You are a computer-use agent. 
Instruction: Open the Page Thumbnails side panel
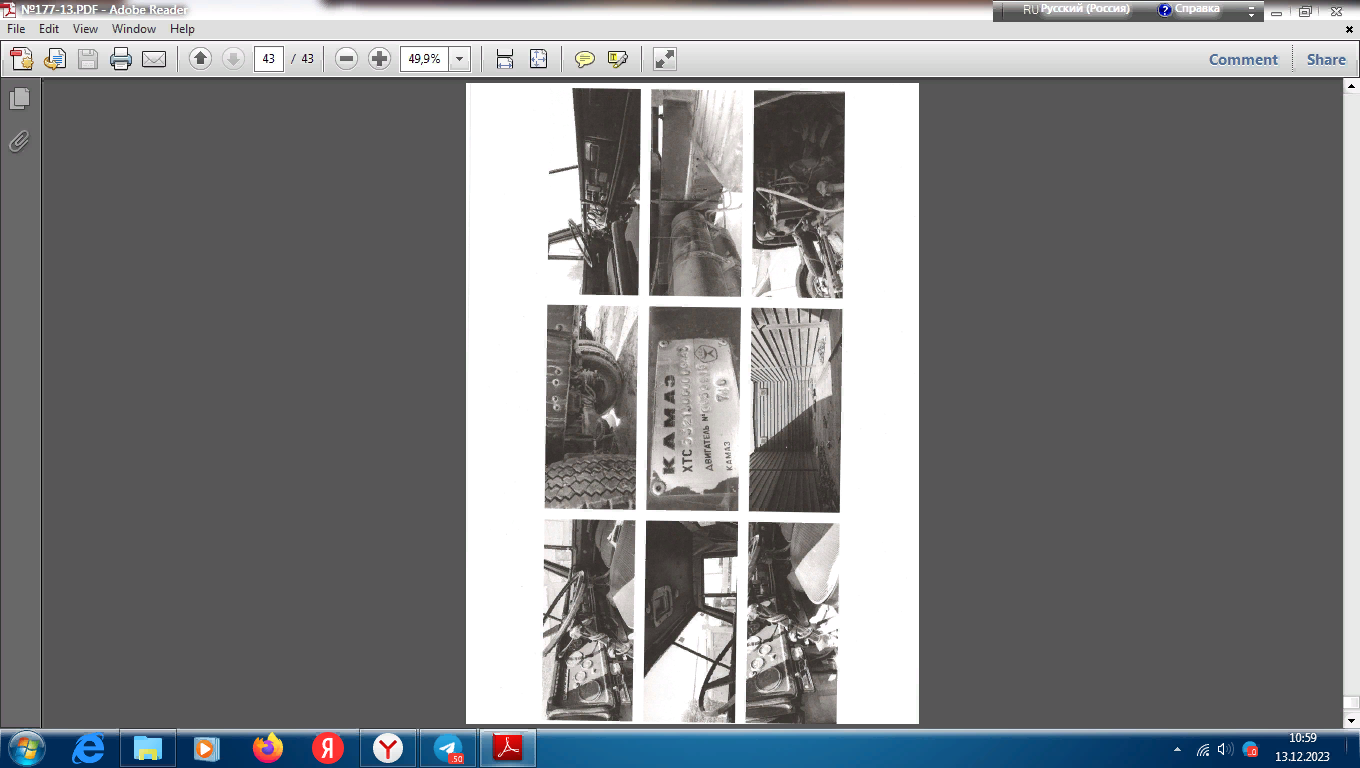20,98
